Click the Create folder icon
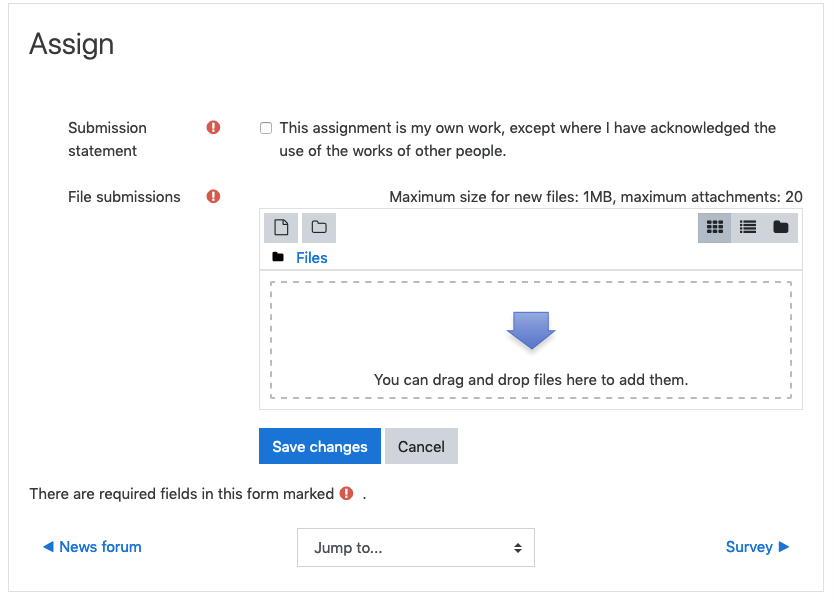834x603 pixels. point(319,228)
